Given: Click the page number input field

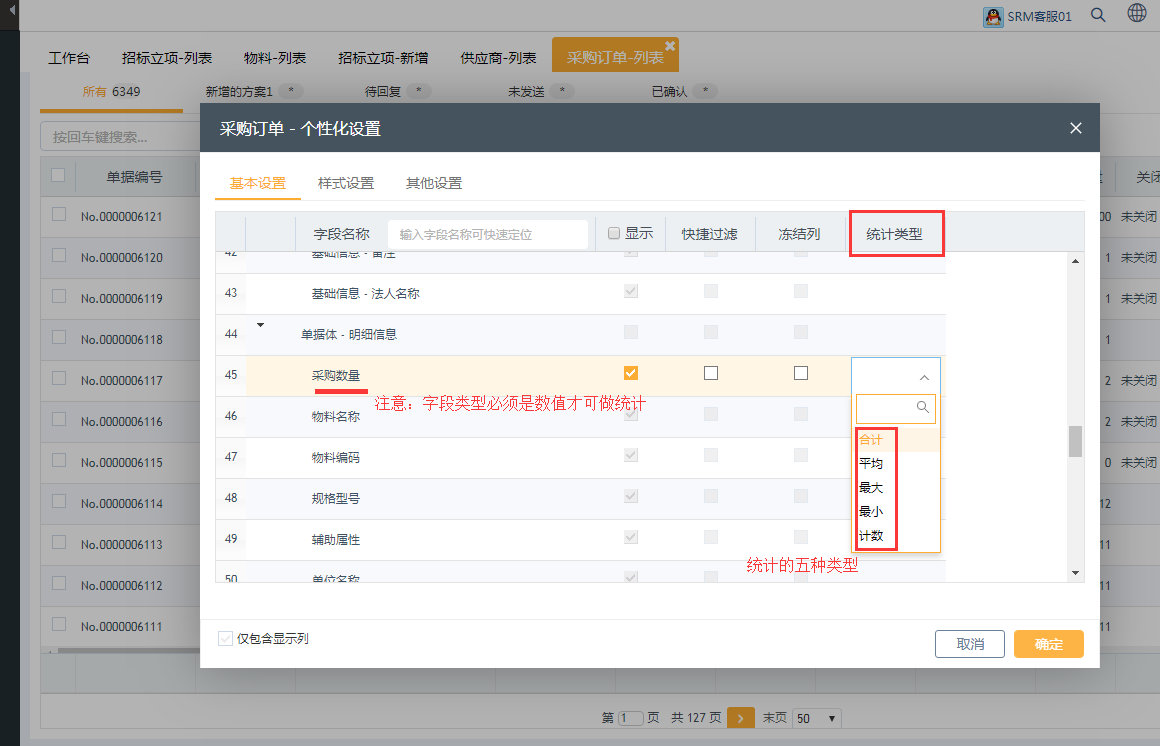Looking at the screenshot, I should click(x=630, y=718).
